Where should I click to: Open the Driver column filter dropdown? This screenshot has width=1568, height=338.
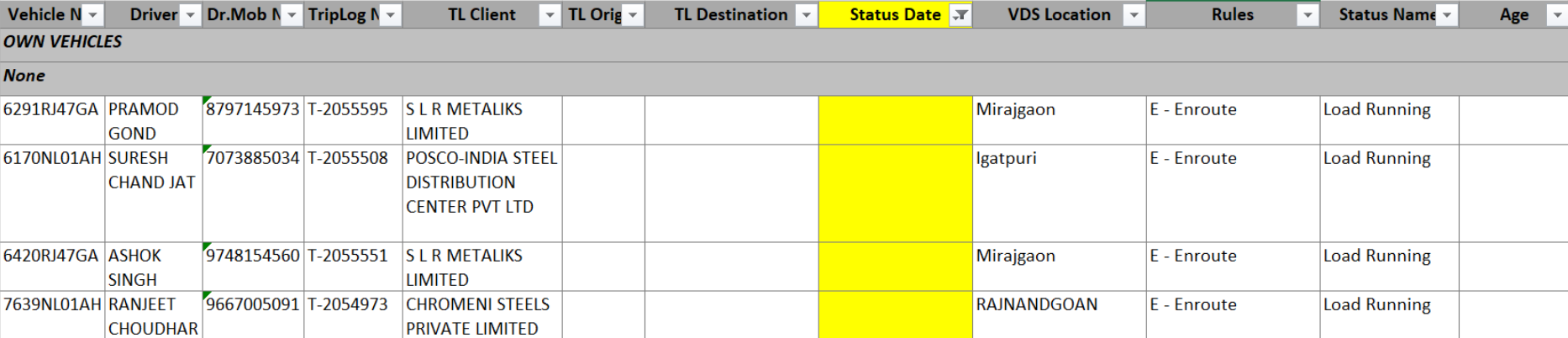pos(191,15)
